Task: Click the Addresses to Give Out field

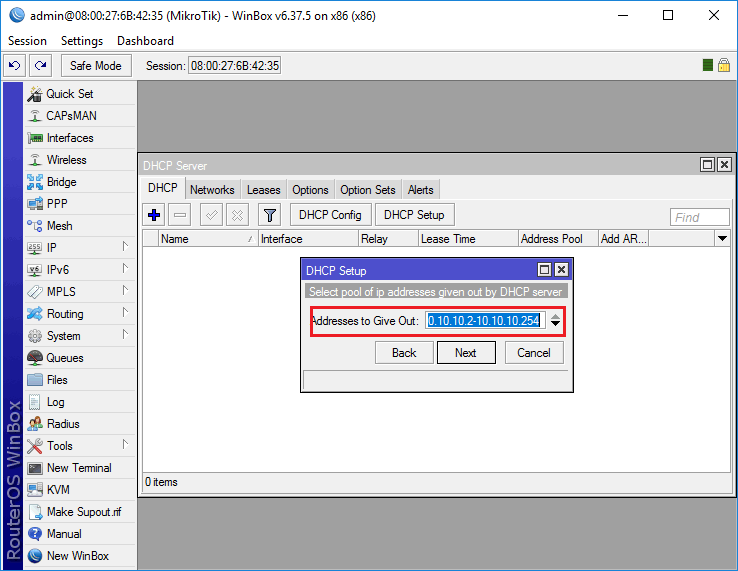Action: click(x=485, y=321)
